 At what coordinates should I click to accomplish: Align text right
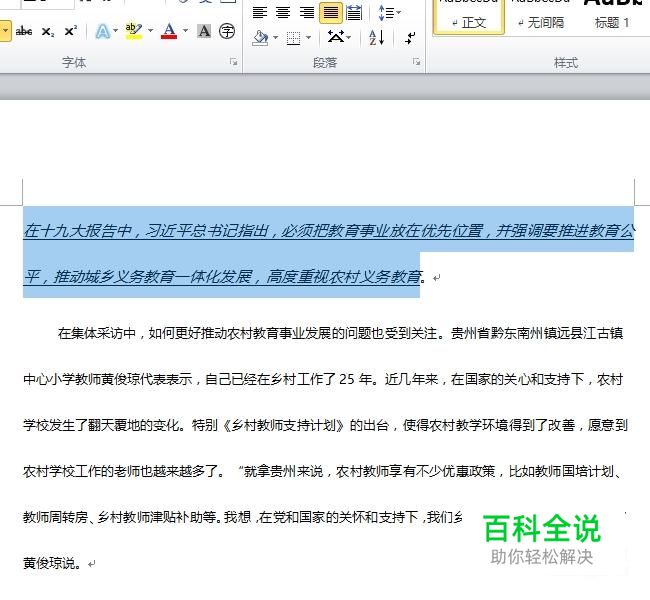[307, 12]
